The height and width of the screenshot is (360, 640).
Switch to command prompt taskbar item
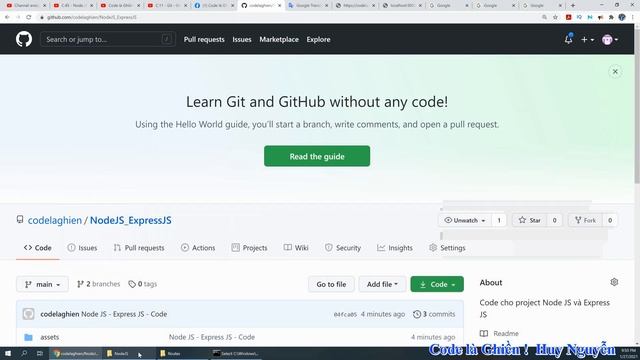(236, 353)
